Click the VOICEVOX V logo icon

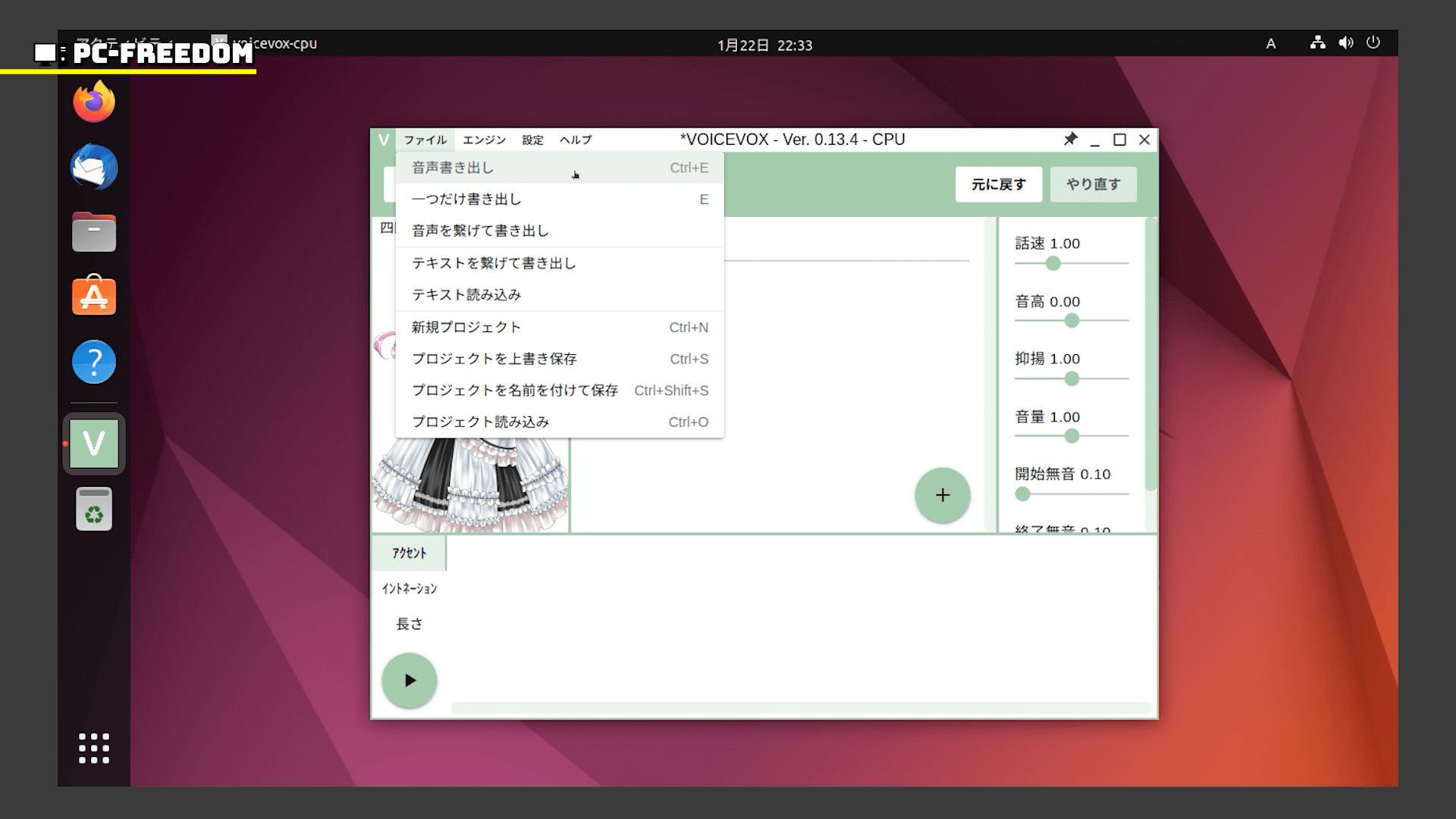point(384,140)
